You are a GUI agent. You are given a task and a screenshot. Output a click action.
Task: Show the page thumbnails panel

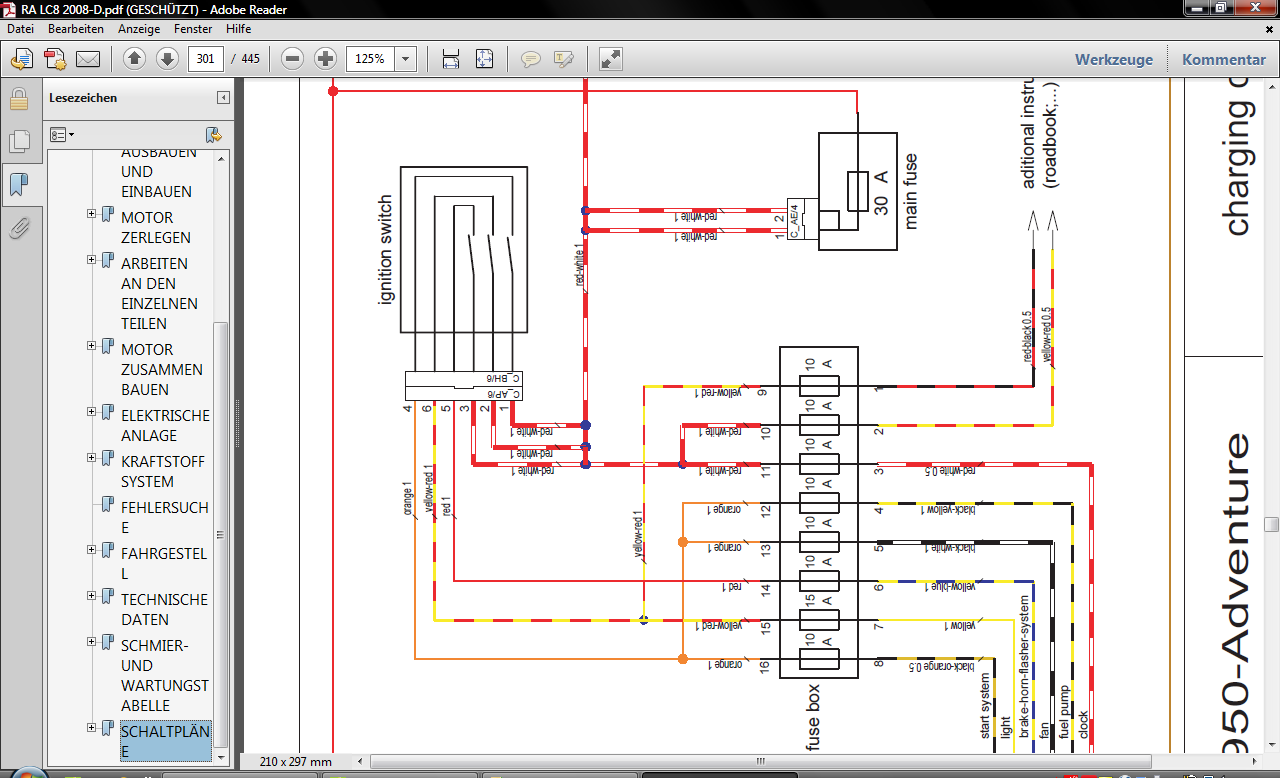pos(18,142)
